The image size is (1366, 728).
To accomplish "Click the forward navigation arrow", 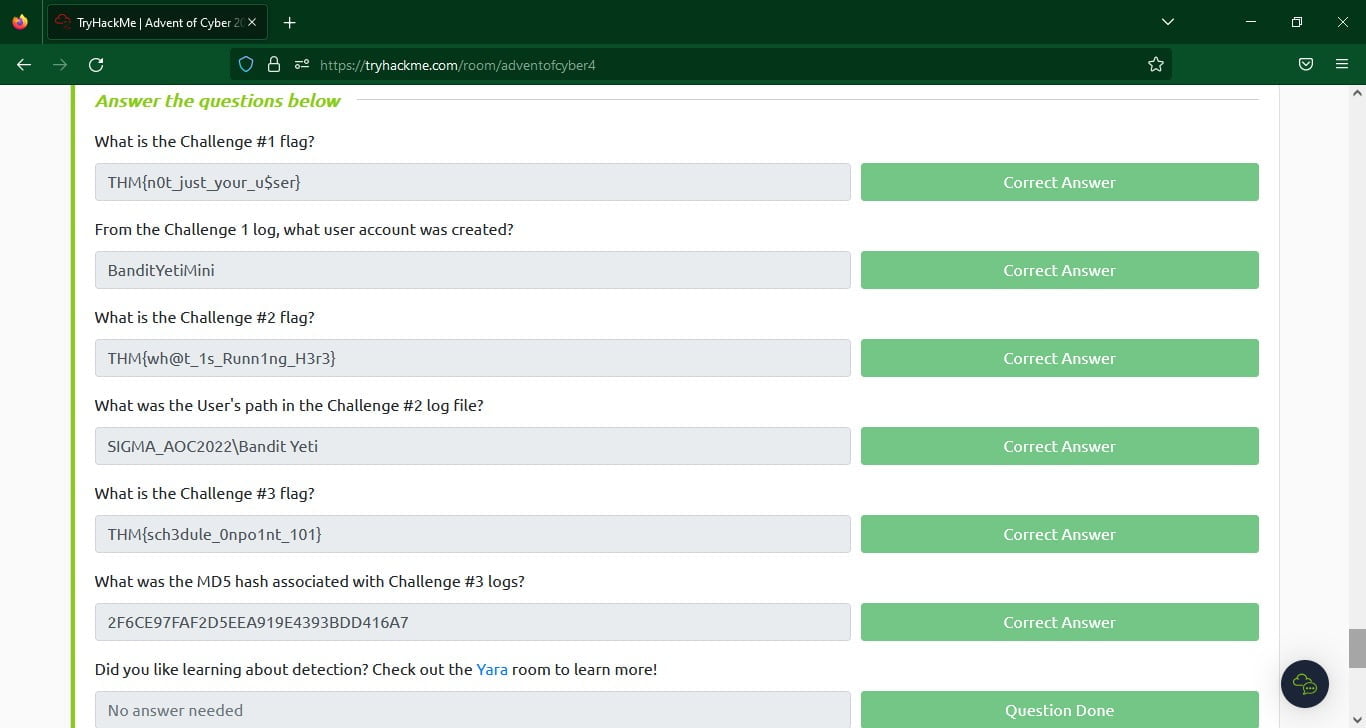I will [60, 64].
